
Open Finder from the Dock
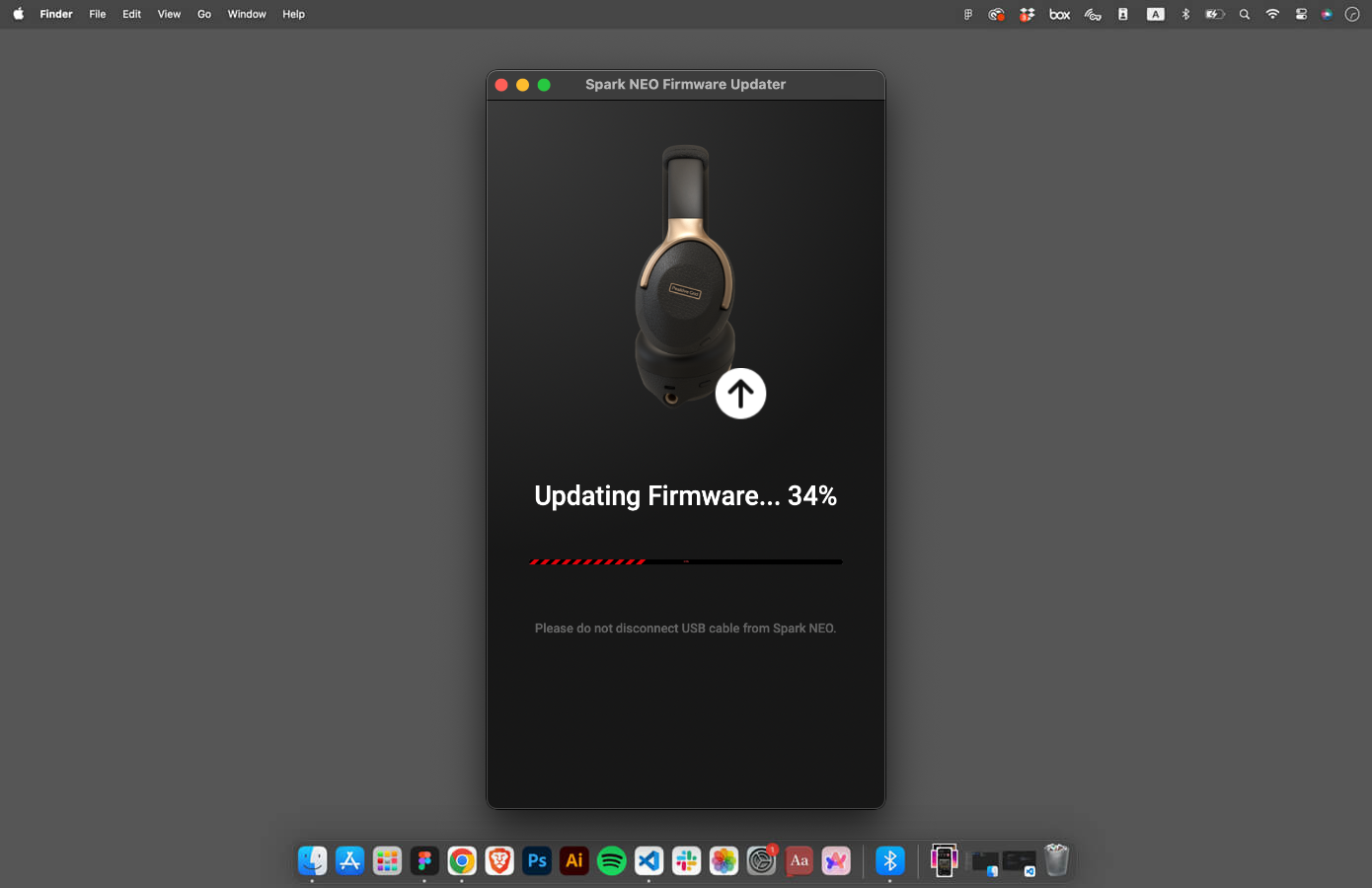coord(312,860)
